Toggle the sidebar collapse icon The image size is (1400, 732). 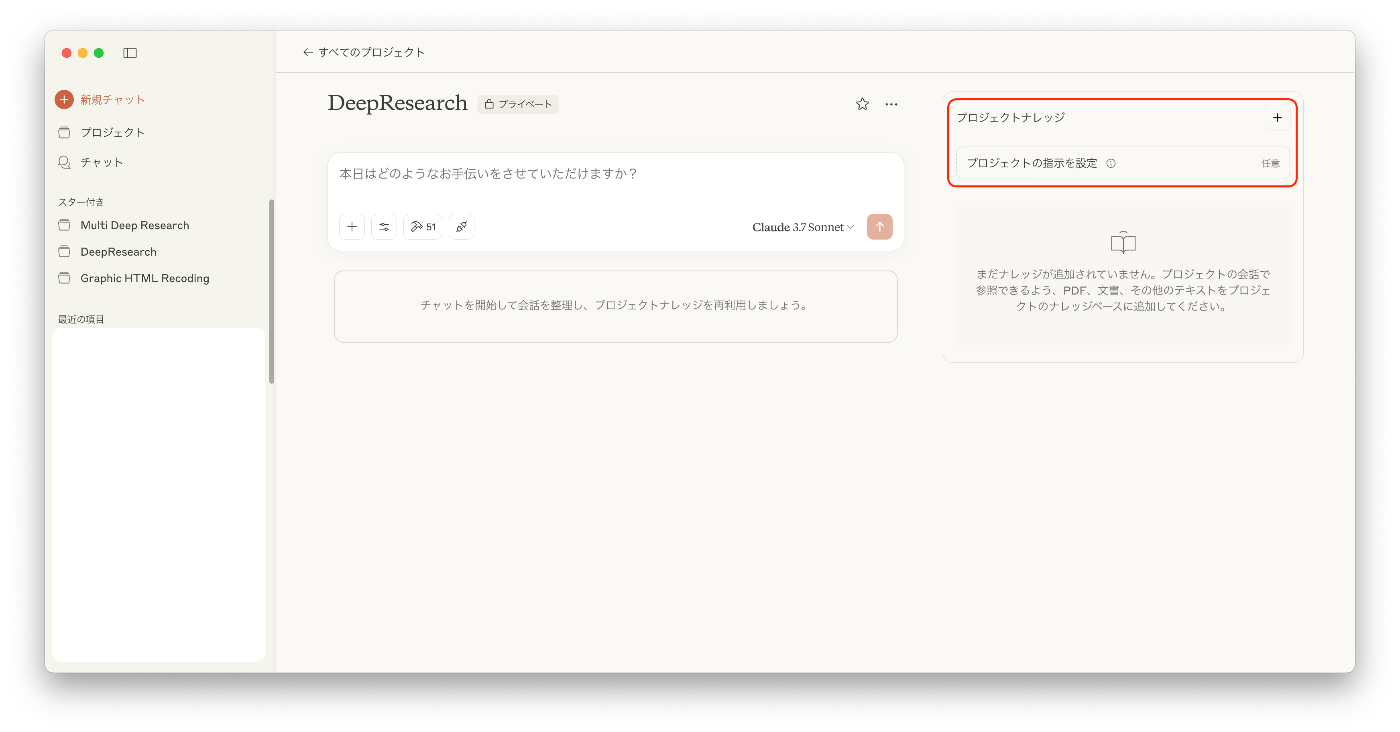tap(130, 53)
